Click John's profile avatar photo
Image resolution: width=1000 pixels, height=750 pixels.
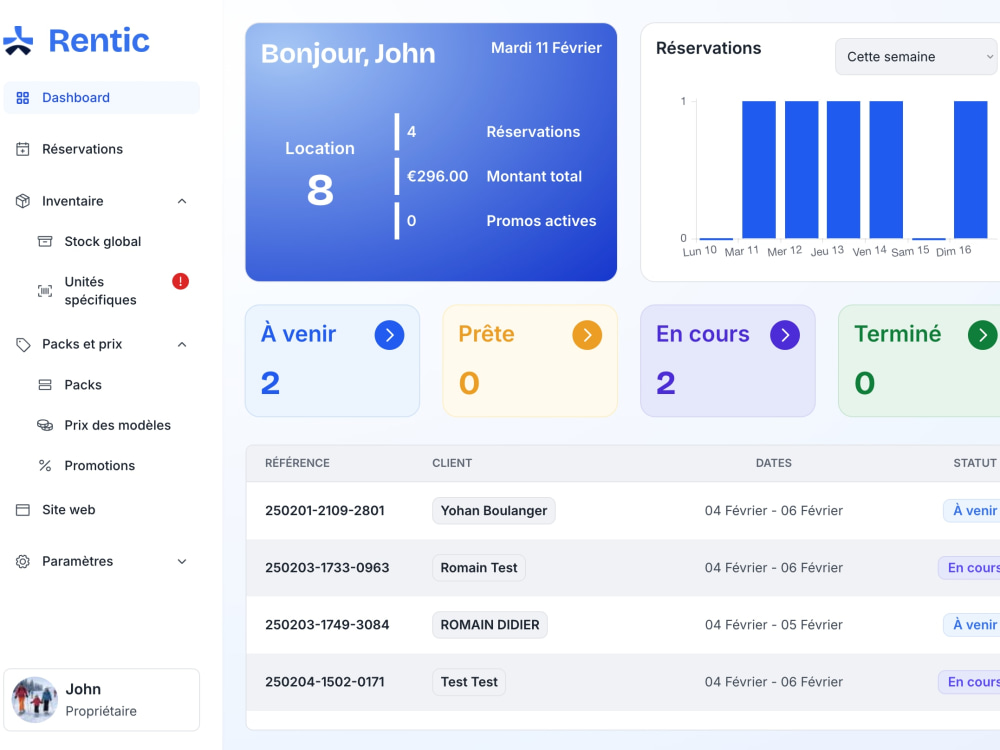34,700
